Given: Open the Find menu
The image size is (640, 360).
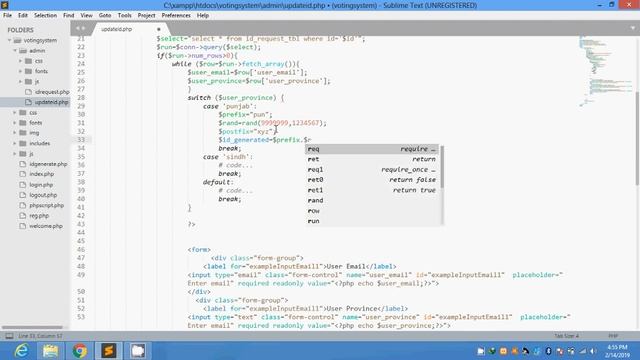Looking at the screenshot, I should (x=69, y=16).
